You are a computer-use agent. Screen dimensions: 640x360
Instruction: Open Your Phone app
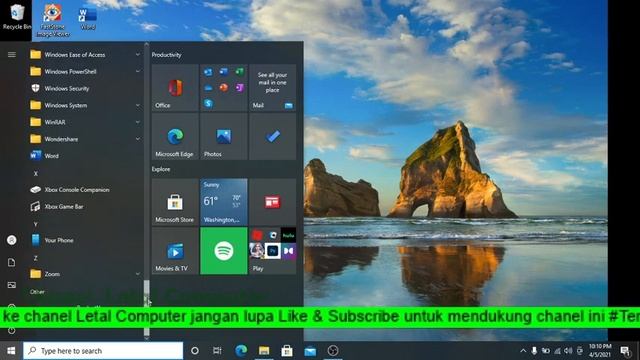(x=86, y=240)
